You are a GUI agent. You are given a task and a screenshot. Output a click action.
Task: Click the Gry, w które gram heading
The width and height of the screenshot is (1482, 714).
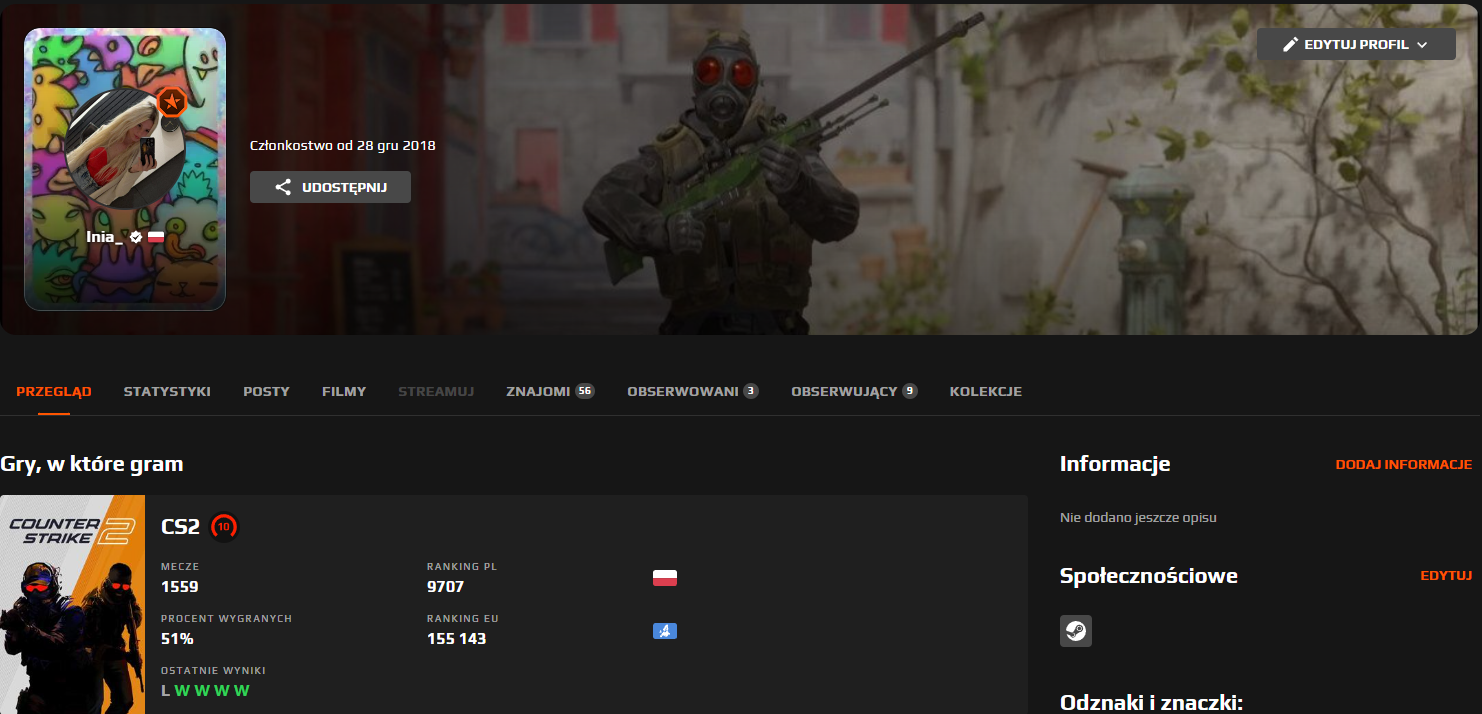coord(92,464)
